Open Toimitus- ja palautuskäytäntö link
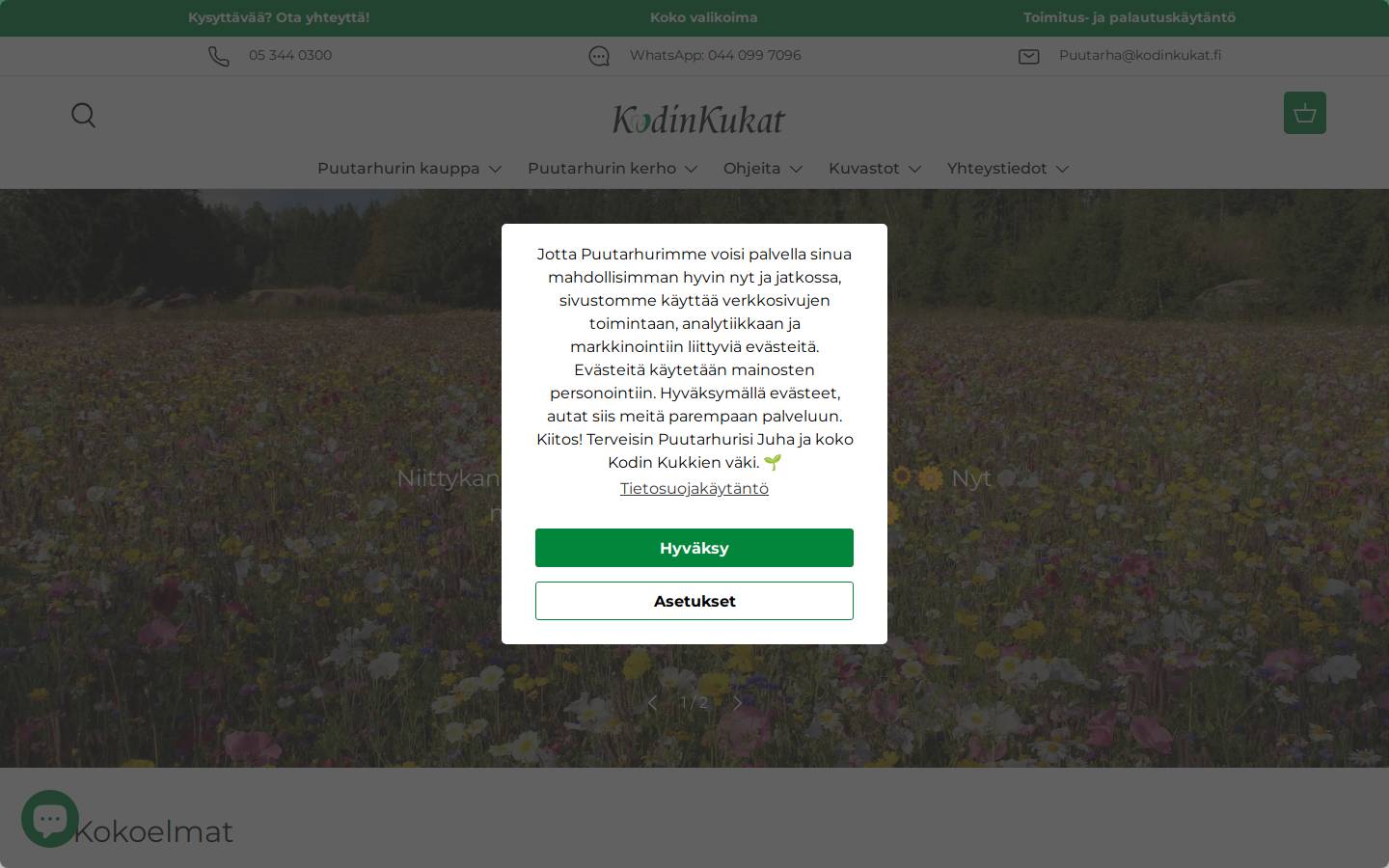 pos(1130,17)
